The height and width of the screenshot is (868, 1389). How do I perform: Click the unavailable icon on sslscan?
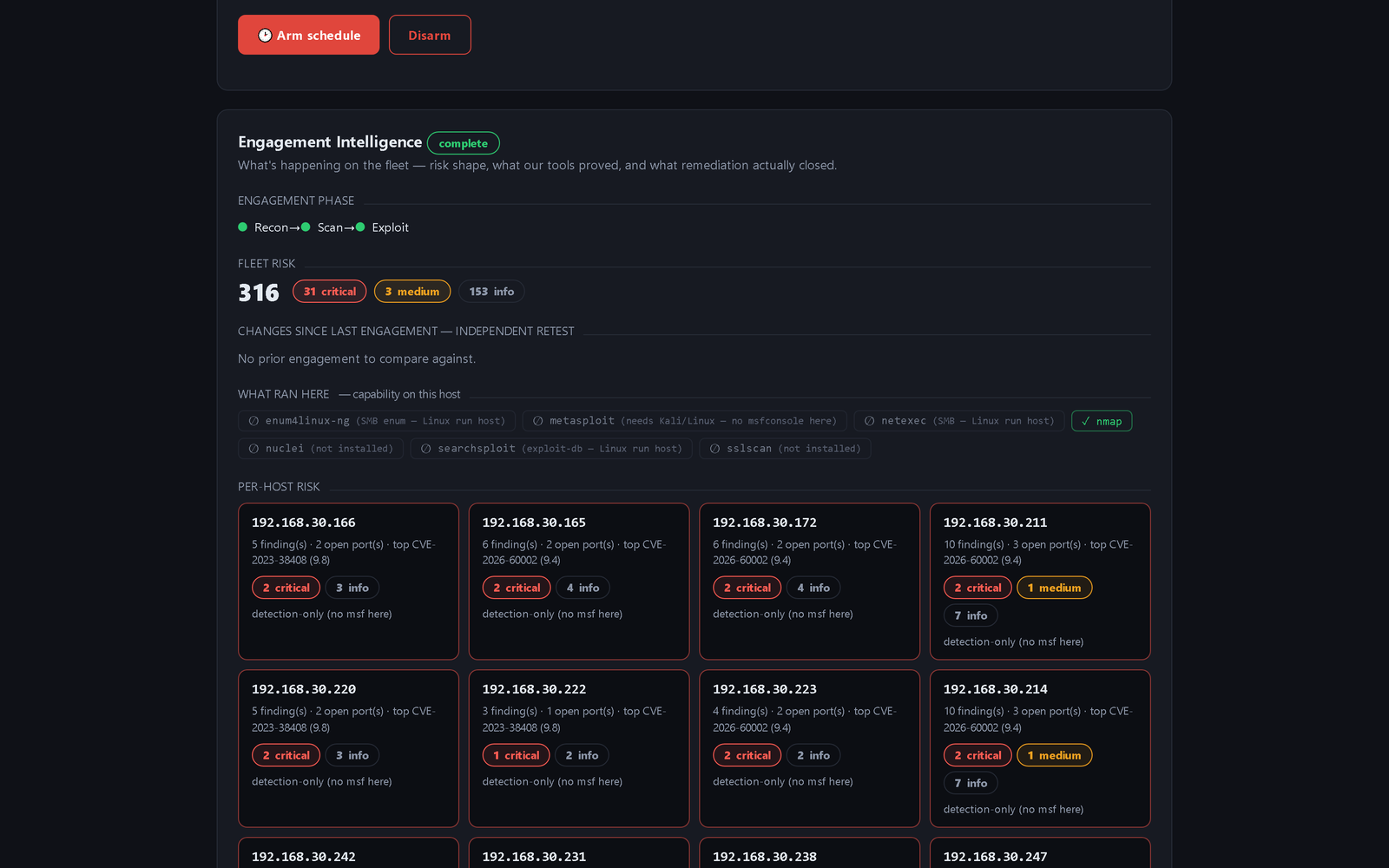[x=714, y=449]
